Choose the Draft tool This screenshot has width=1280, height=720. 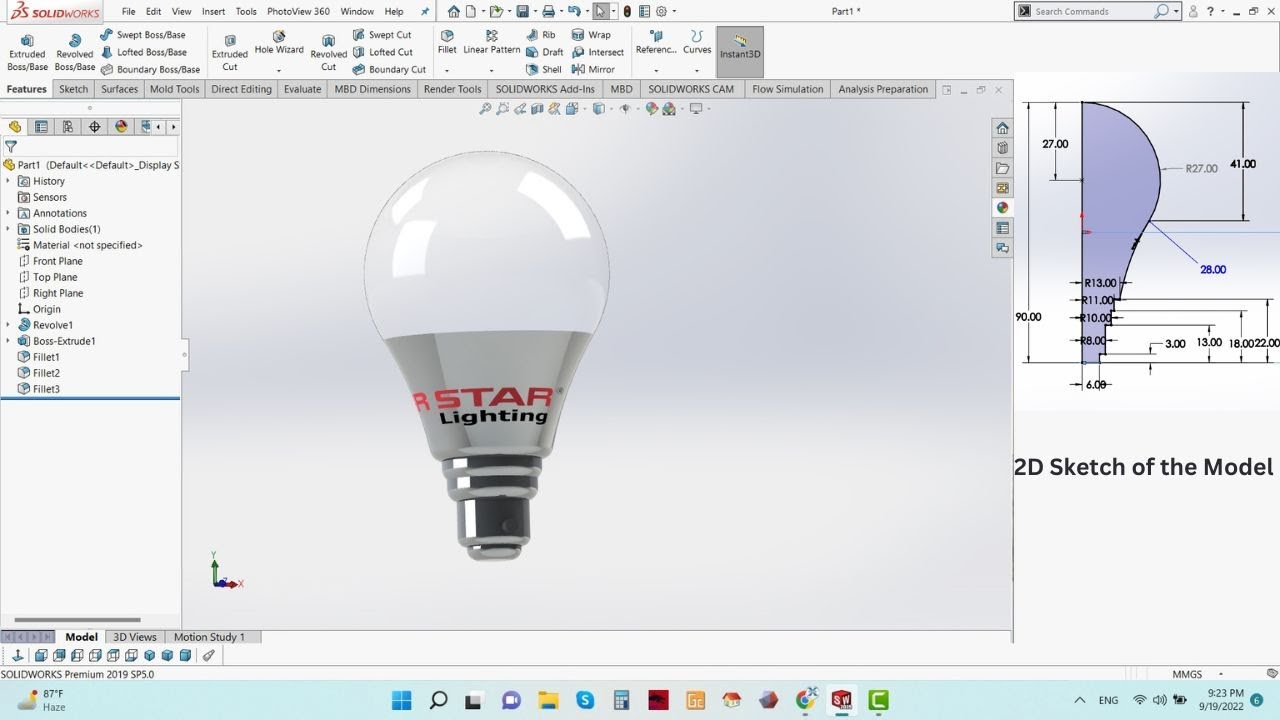click(x=545, y=52)
